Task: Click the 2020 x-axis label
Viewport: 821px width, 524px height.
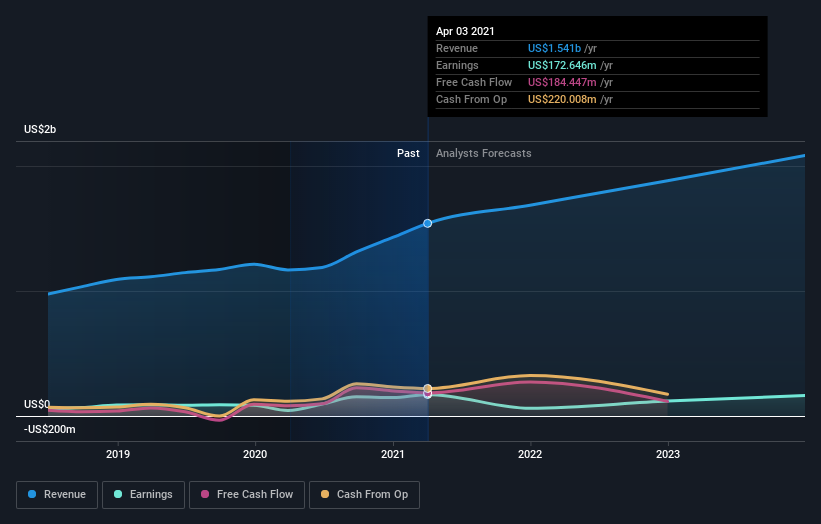Action: (255, 454)
